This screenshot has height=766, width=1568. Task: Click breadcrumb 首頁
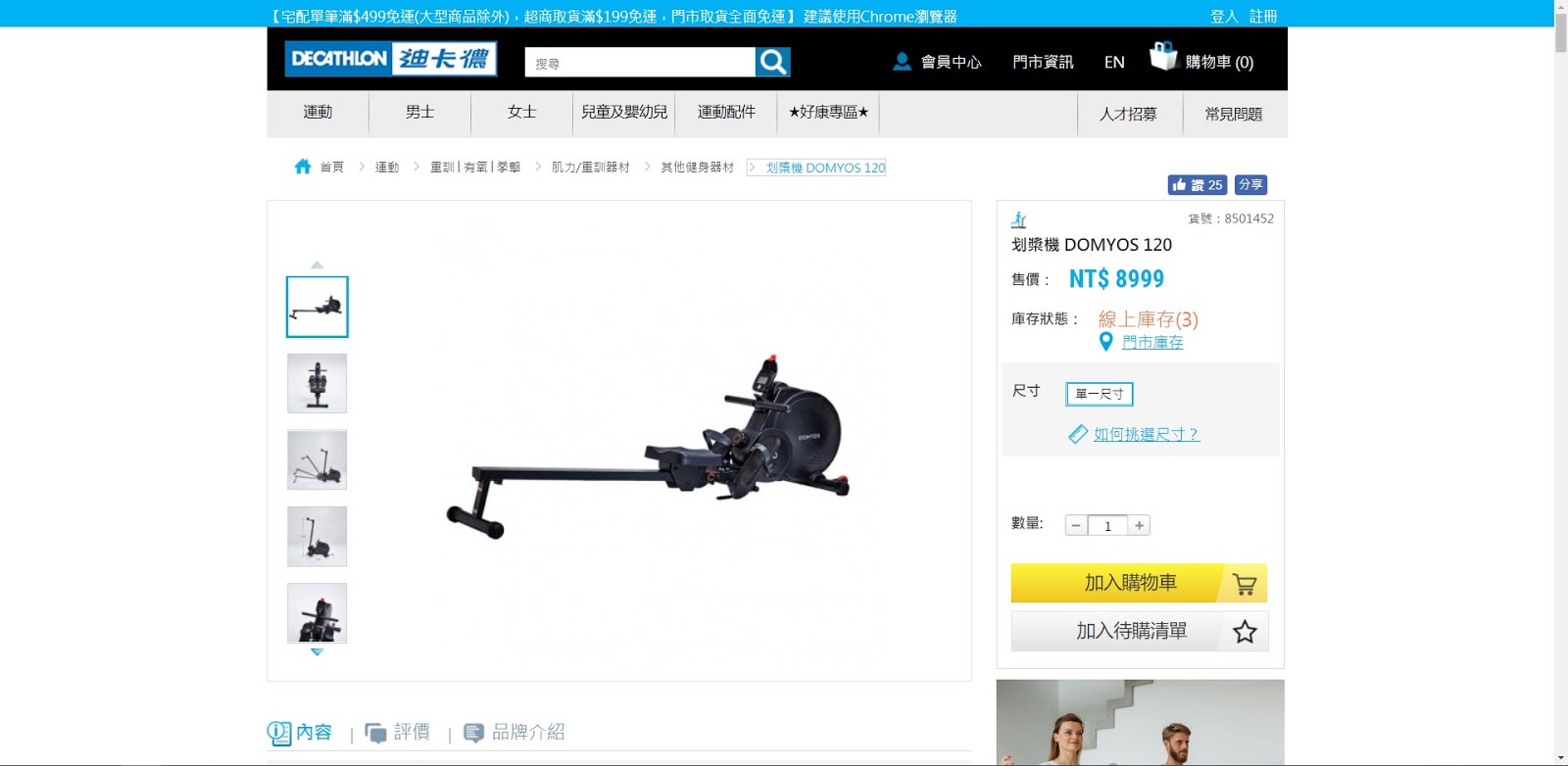pyautogui.click(x=332, y=168)
